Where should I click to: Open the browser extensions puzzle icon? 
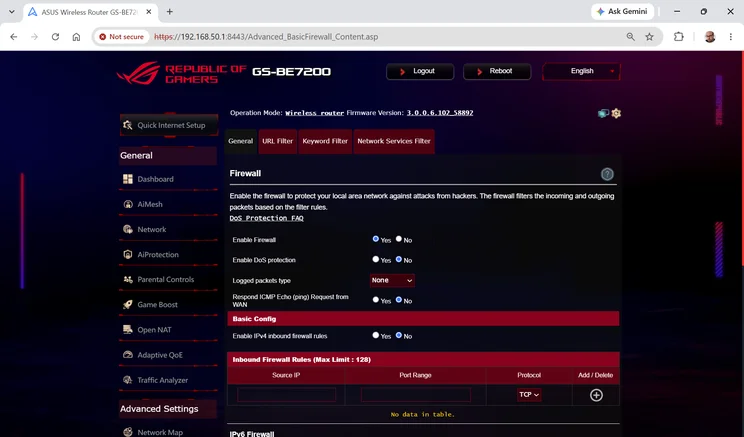coord(679,37)
